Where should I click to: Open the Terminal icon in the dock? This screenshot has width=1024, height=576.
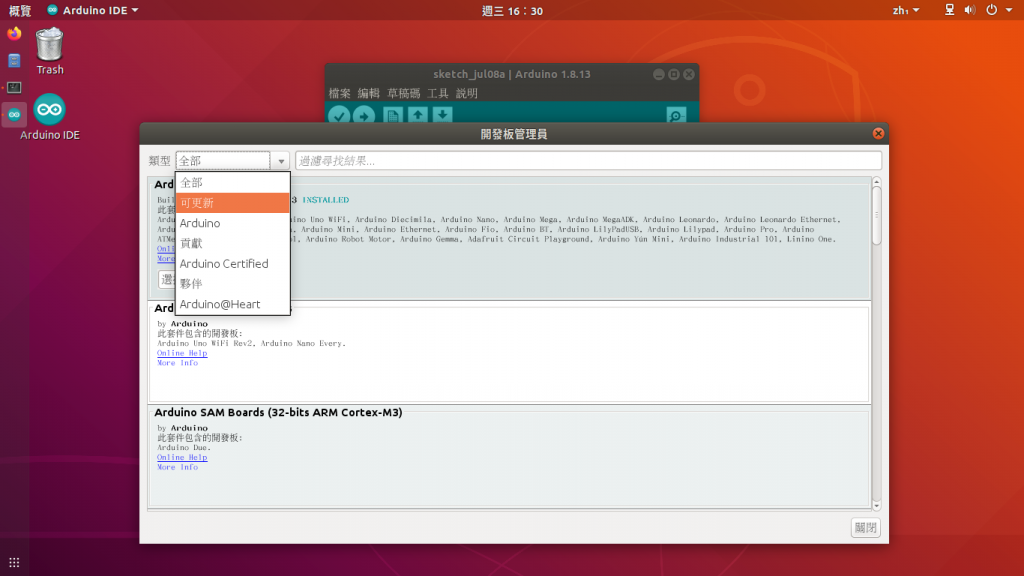(14, 88)
